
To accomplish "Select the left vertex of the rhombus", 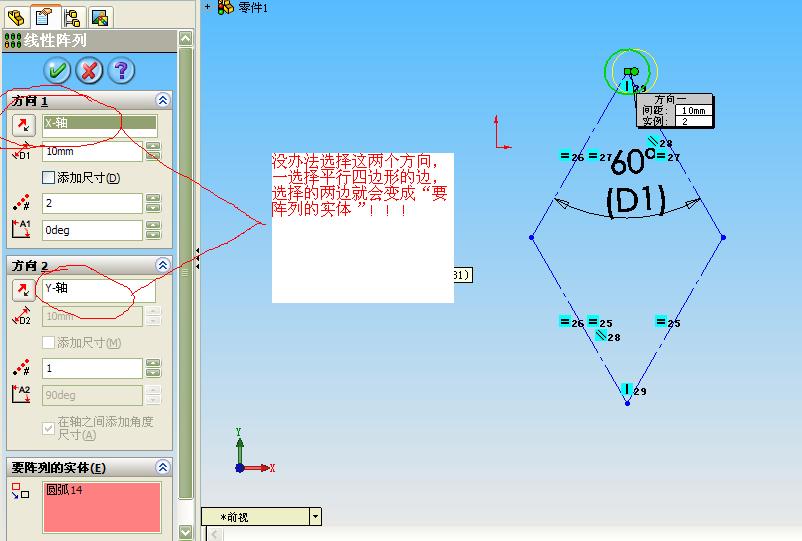I will coord(532,237).
